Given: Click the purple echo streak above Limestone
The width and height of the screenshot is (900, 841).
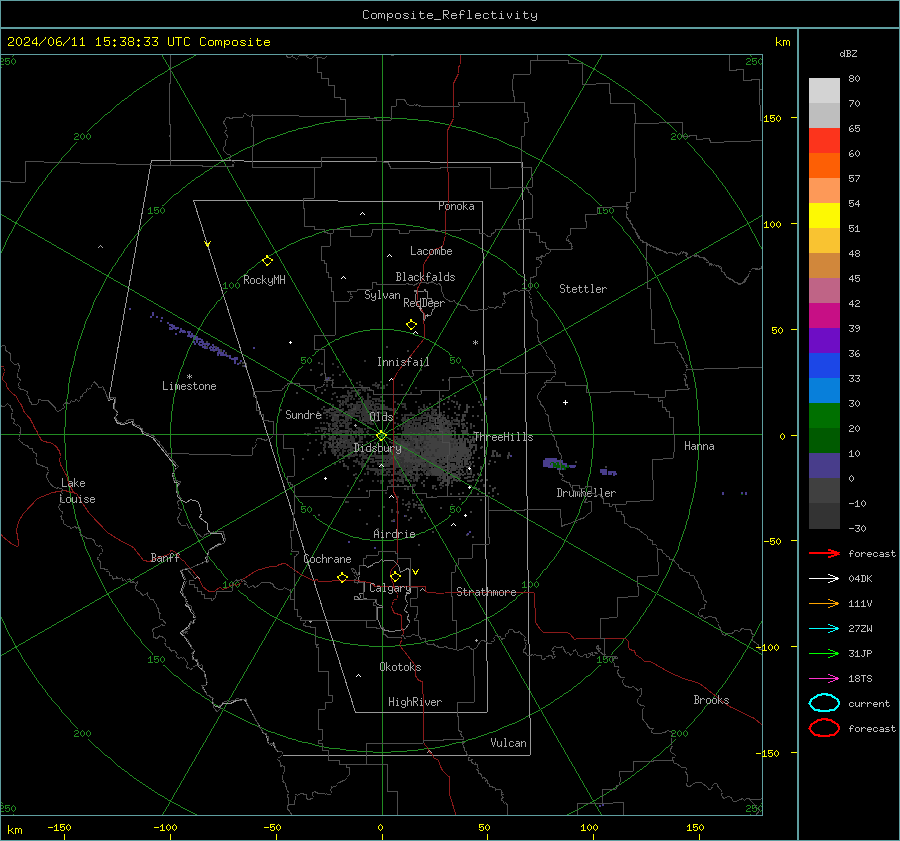Looking at the screenshot, I should [x=198, y=340].
